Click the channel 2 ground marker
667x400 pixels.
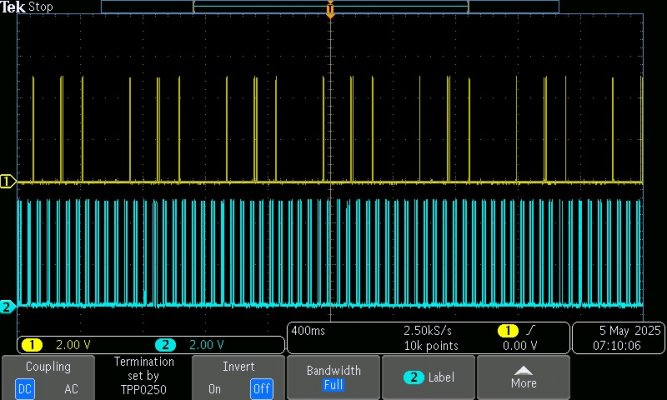coord(7,307)
